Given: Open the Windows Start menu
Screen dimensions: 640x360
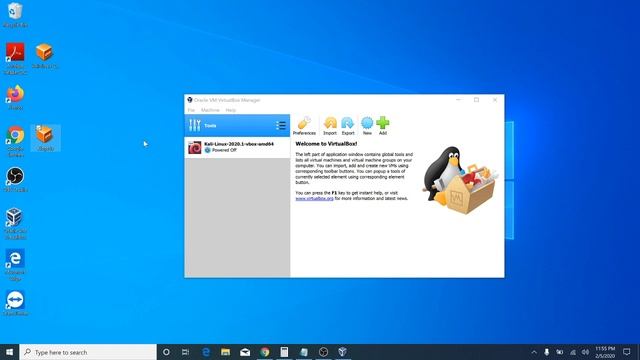Looking at the screenshot, I should click(x=9, y=352).
